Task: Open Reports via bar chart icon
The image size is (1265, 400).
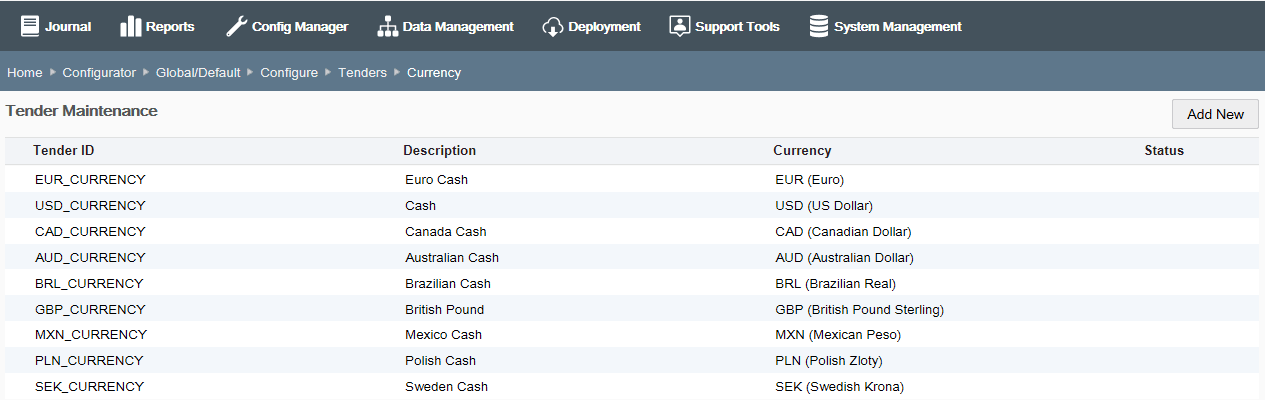Action: (x=130, y=26)
